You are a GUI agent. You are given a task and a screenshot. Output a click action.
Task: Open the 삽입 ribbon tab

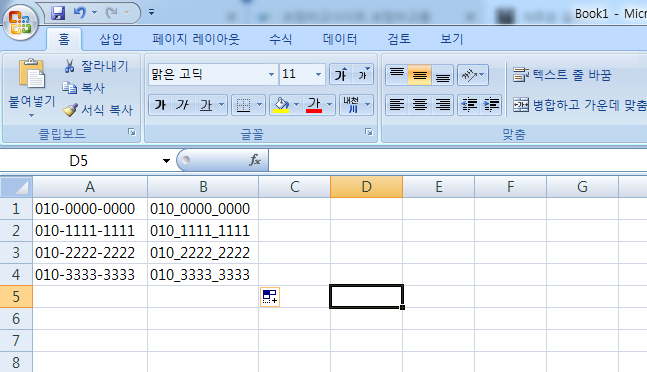click(x=111, y=39)
